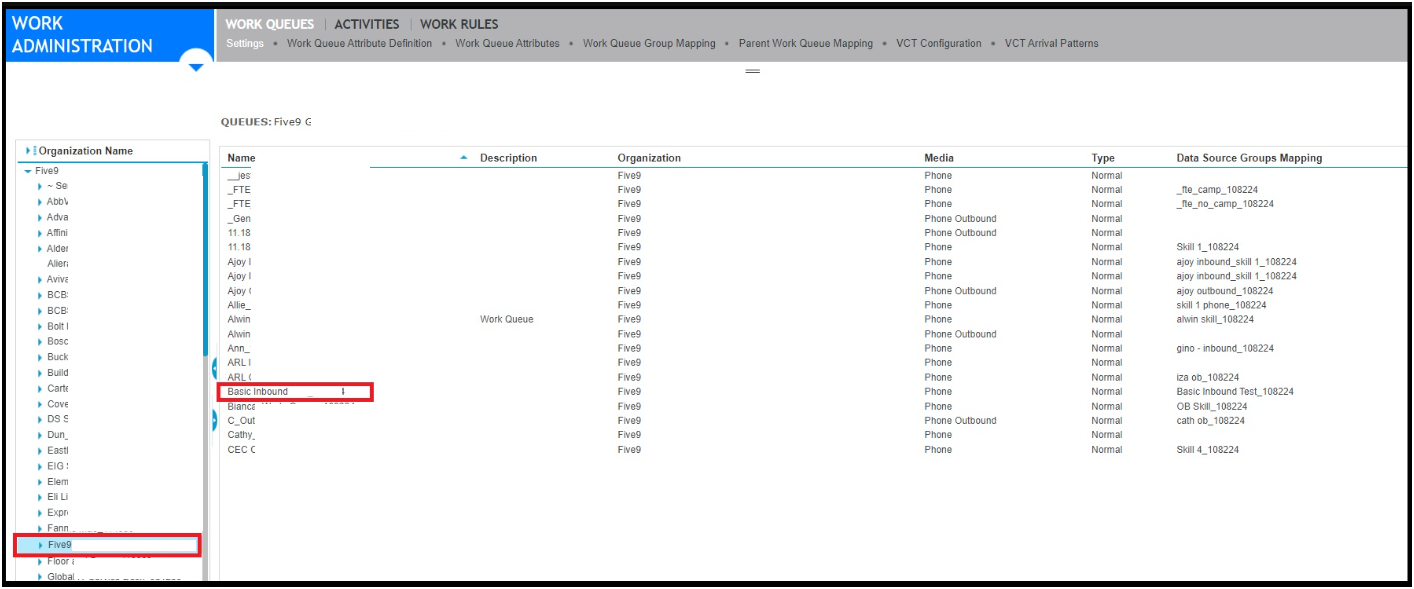
Task: Expand the Alder organization node
Action: pyautogui.click(x=40, y=249)
